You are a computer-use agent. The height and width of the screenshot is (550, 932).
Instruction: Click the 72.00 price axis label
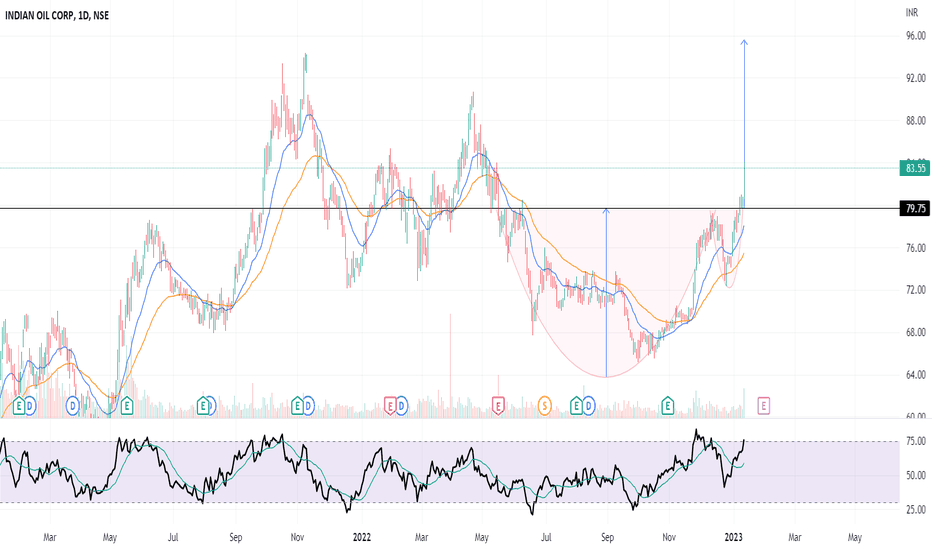(x=915, y=290)
